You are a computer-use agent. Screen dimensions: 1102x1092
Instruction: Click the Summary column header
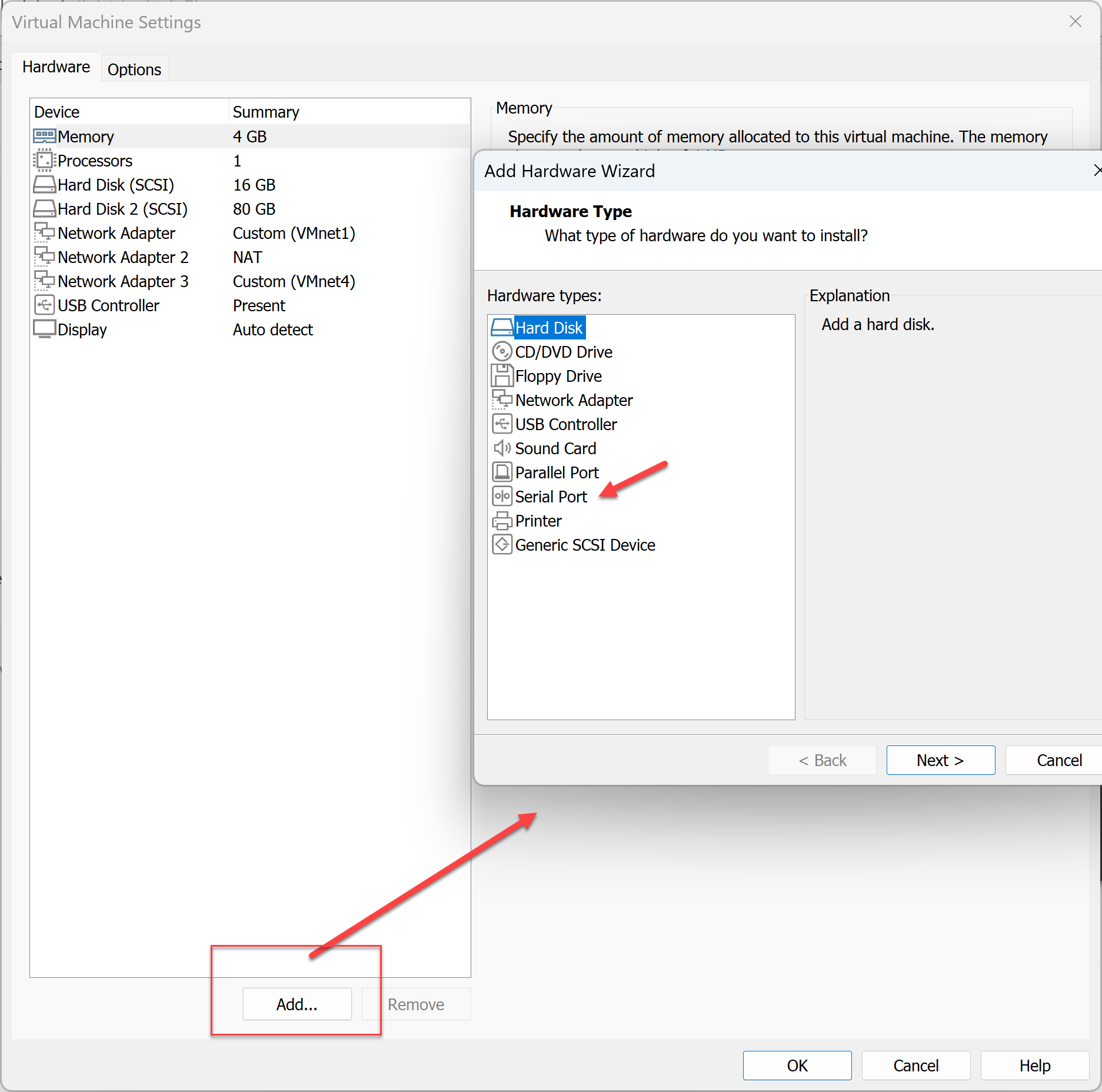click(x=349, y=112)
